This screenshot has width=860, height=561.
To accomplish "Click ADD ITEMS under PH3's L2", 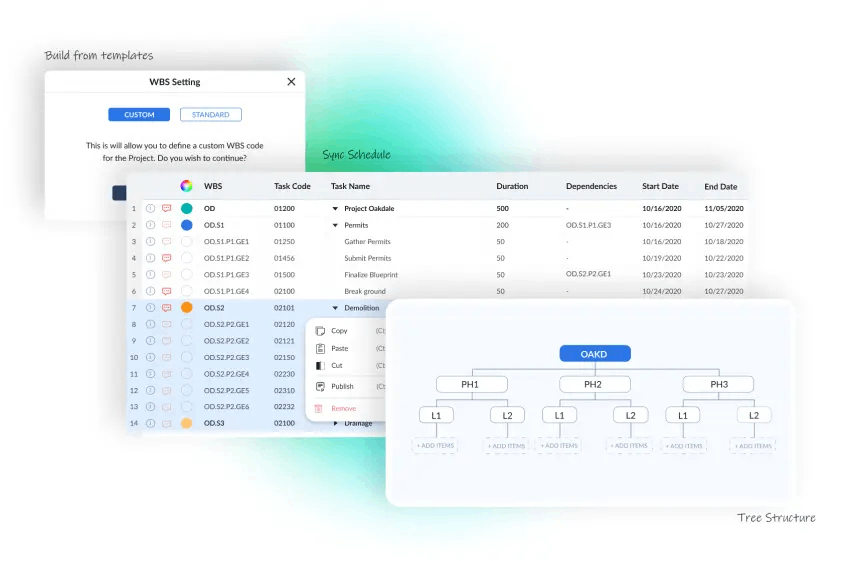I will click(752, 446).
